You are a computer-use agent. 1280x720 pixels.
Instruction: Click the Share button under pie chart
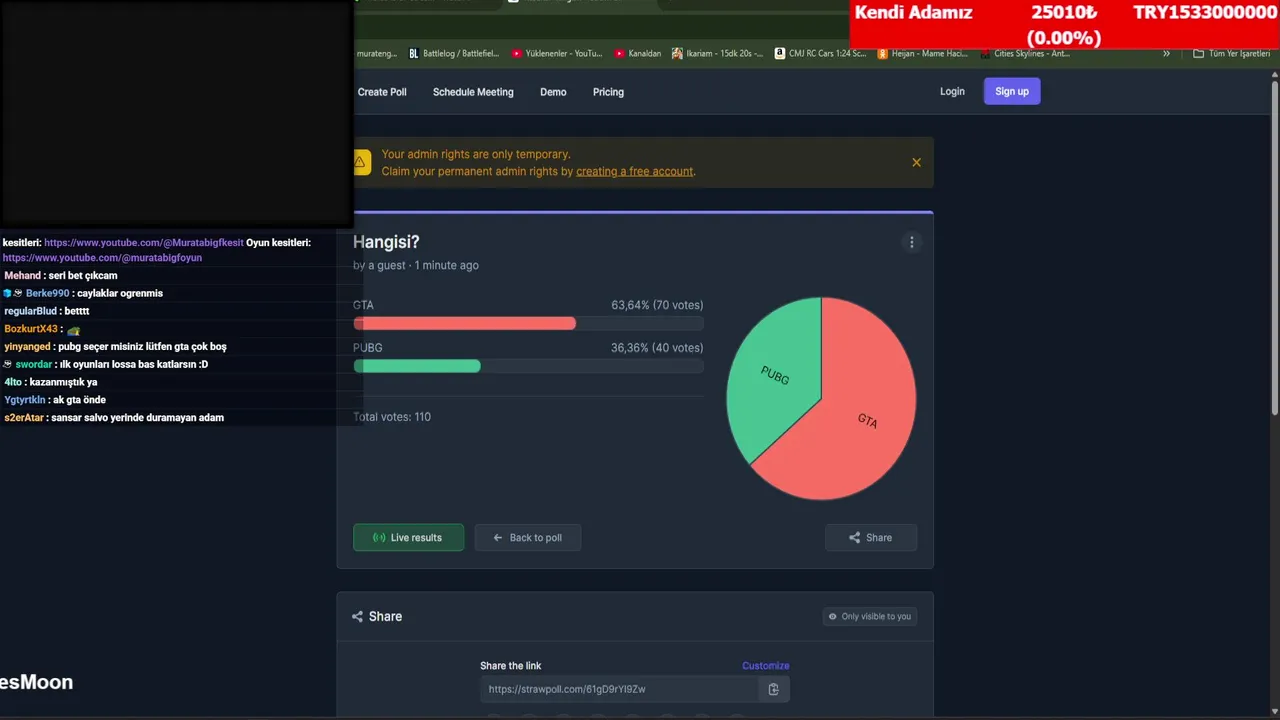870,537
